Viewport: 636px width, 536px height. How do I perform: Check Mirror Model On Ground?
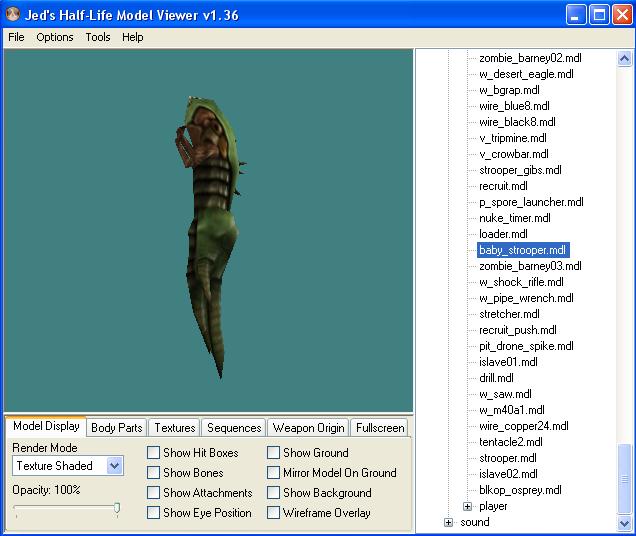[274, 473]
